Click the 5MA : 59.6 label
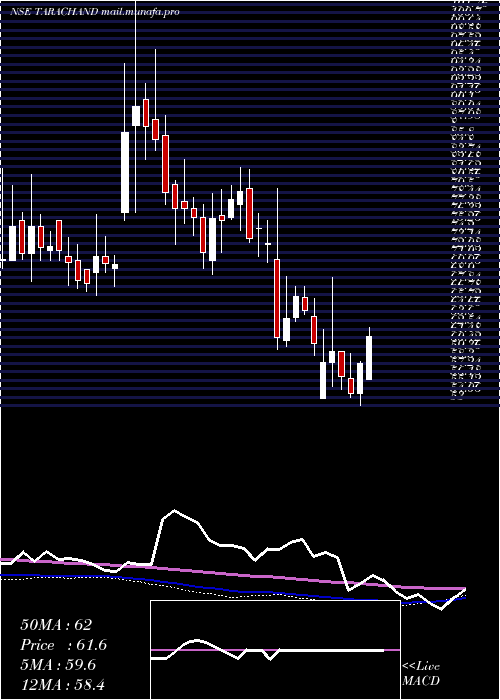Screen dimensions: 500x700 [58, 665]
